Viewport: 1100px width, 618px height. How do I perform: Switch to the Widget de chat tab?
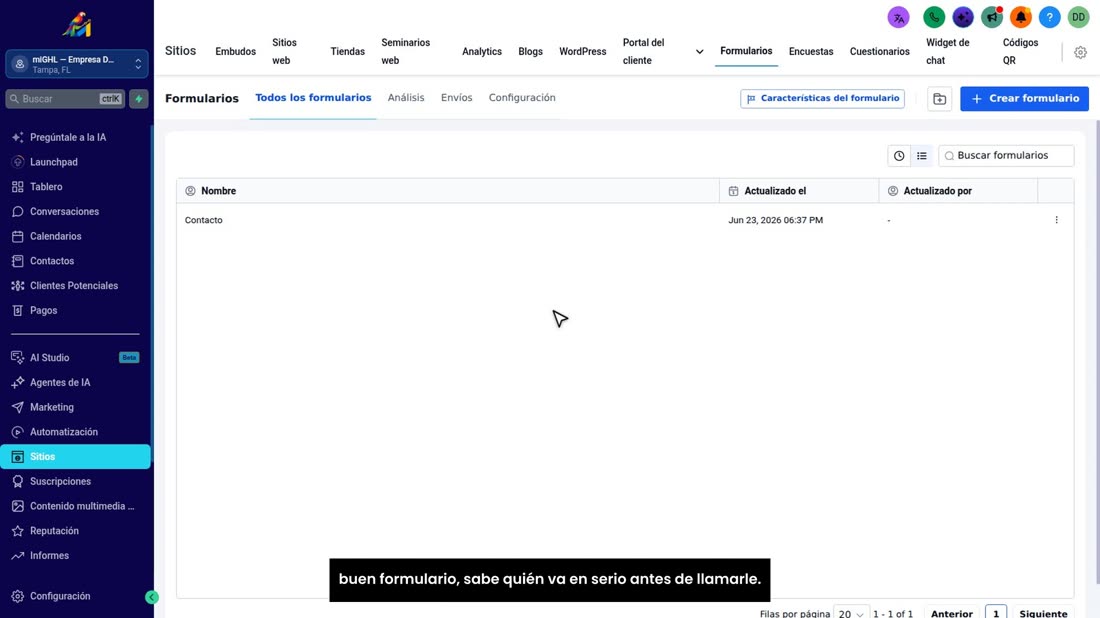(x=948, y=52)
